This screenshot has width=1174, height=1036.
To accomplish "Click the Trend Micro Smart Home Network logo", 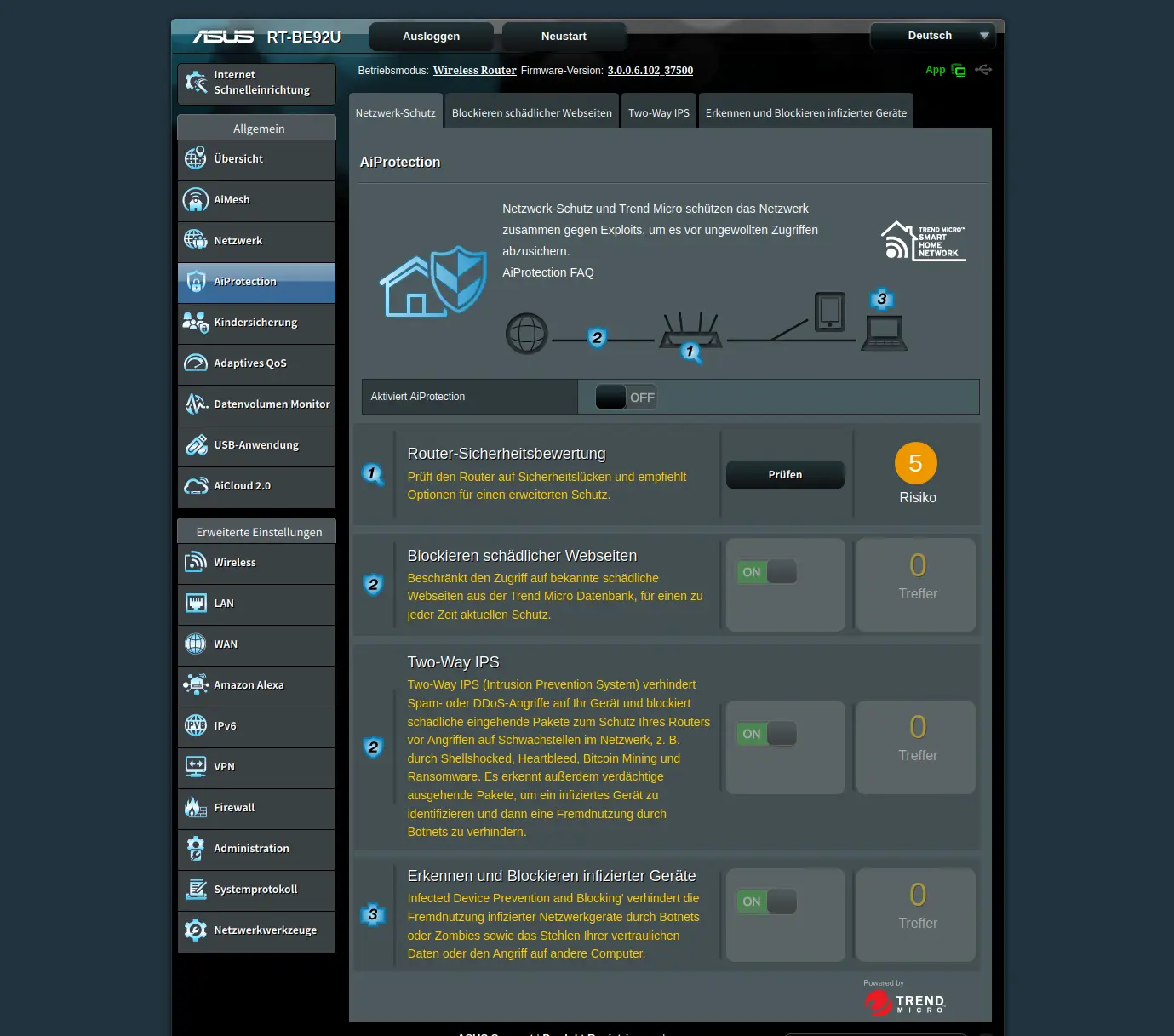I will 923,241.
